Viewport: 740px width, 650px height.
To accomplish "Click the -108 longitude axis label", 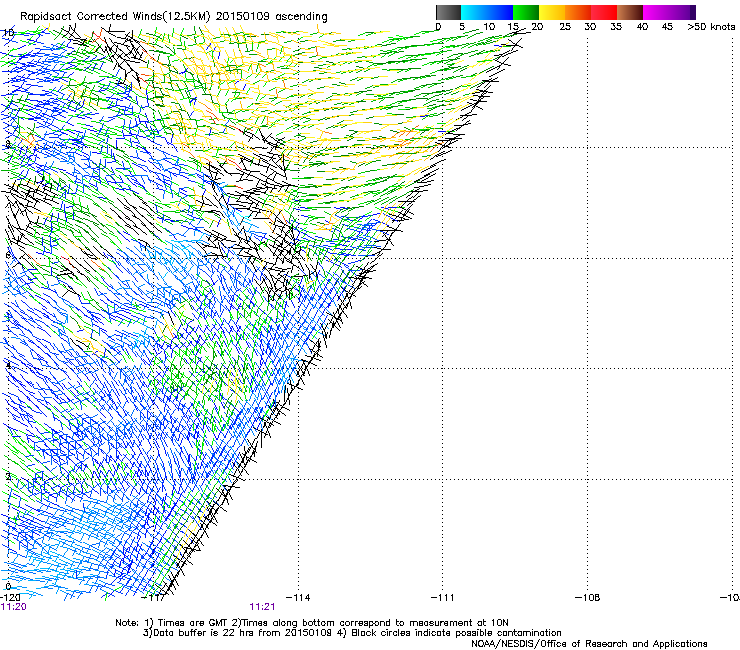I will pyautogui.click(x=588, y=598).
